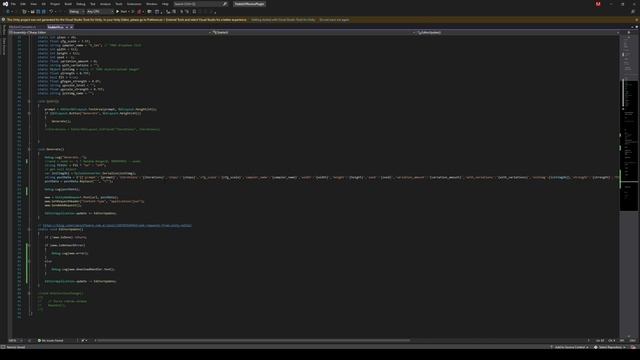Open the editor zoom level dropdown
This screenshot has height=360, width=640.
(15, 340)
